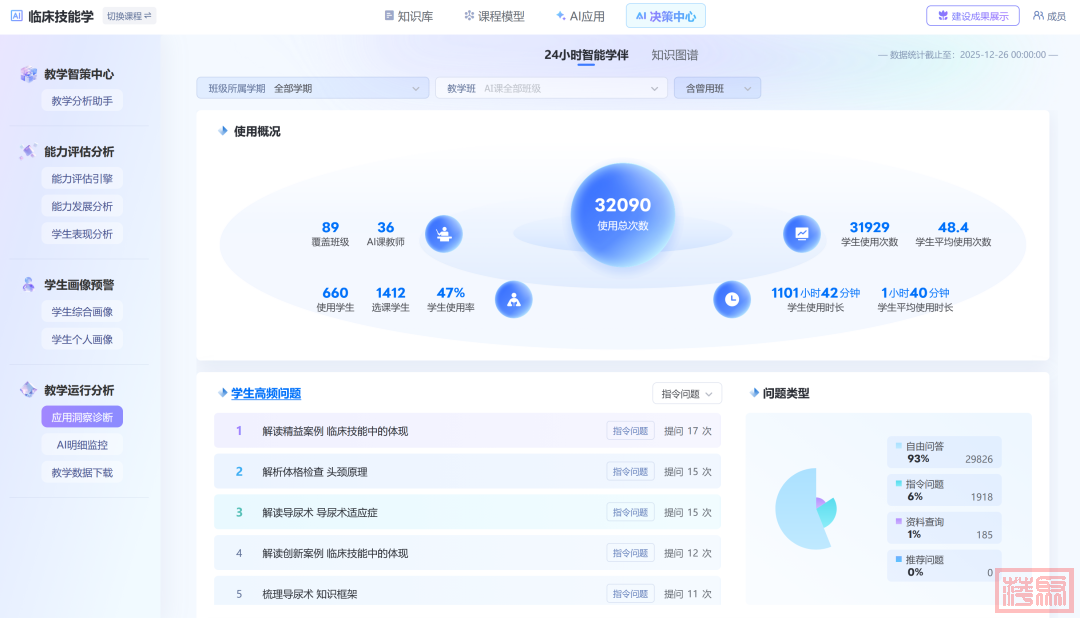The image size is (1080, 618).
Task: Click the 学生画像预警 sidebar icon
Action: tap(28, 285)
